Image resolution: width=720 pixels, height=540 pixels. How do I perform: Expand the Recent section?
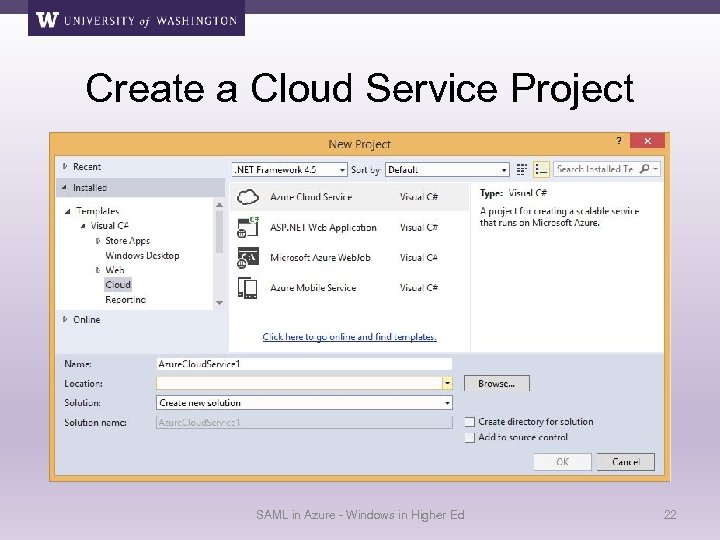(65, 166)
